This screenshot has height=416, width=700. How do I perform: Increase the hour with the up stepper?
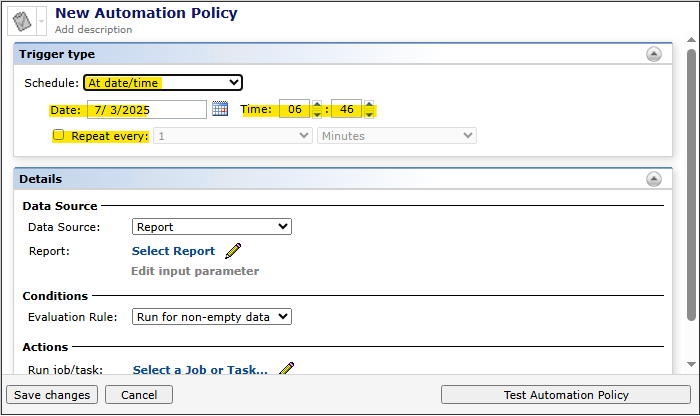tap(317, 104)
